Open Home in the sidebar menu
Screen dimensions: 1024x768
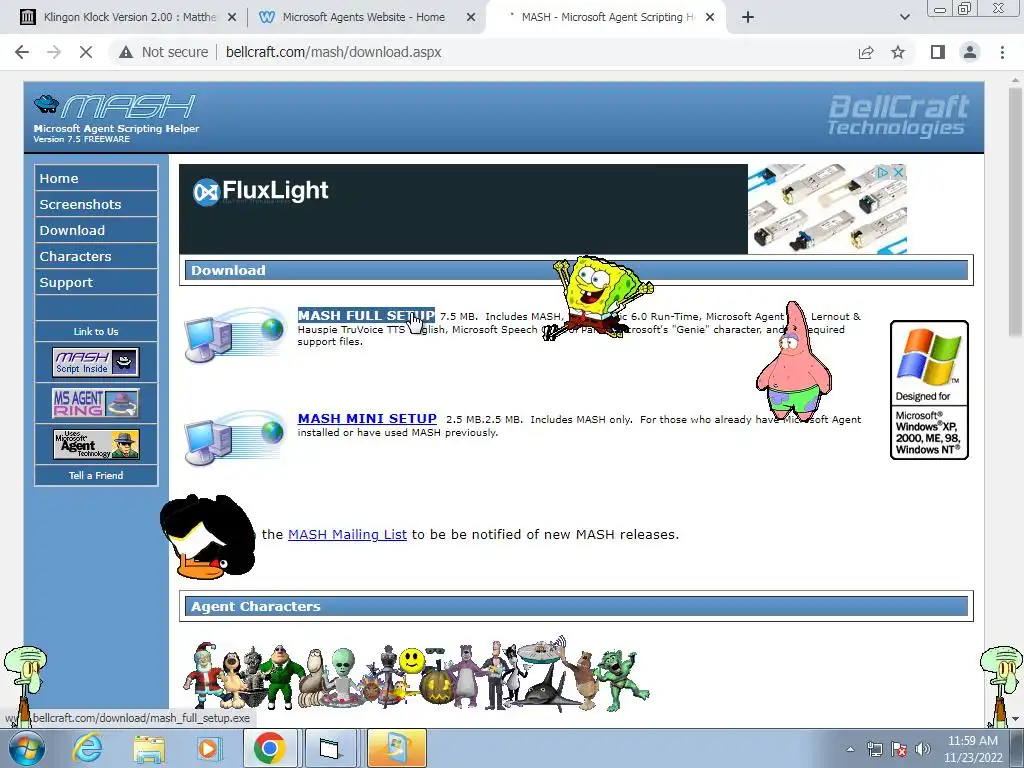coord(96,178)
